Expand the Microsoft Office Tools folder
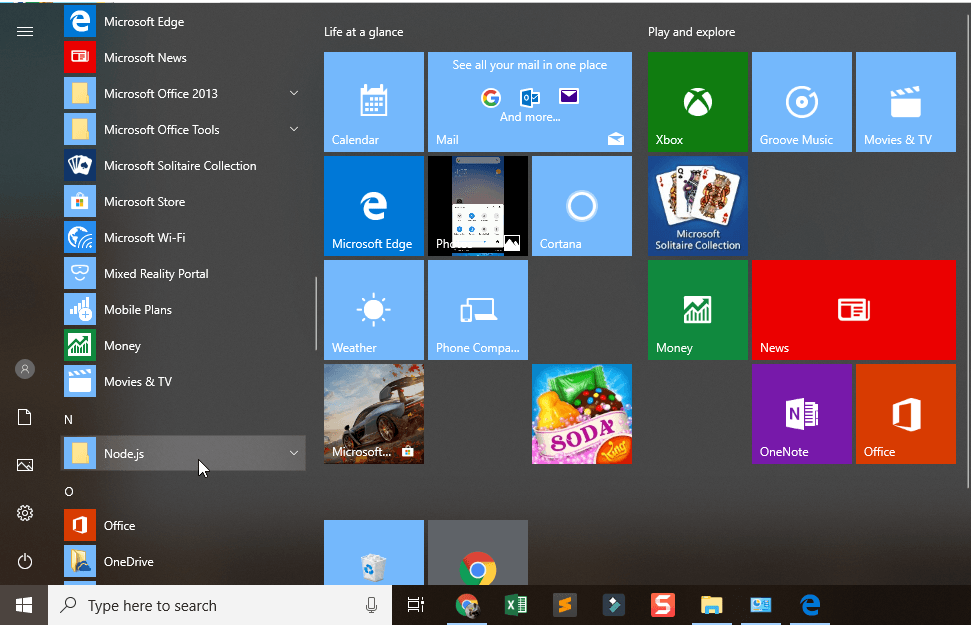Screen dimensions: 977x625 (184, 130)
